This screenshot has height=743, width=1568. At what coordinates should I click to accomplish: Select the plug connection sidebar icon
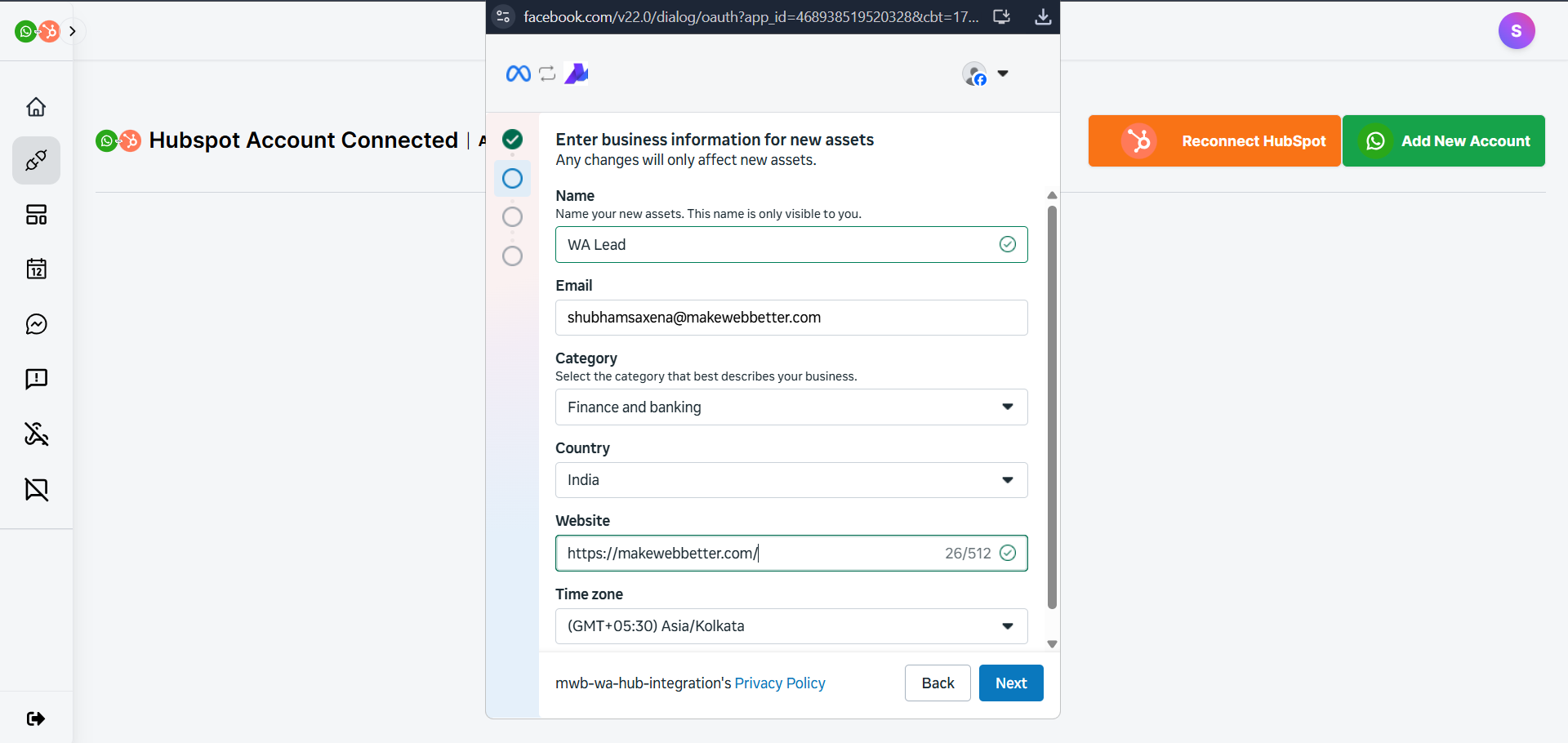[x=36, y=161]
